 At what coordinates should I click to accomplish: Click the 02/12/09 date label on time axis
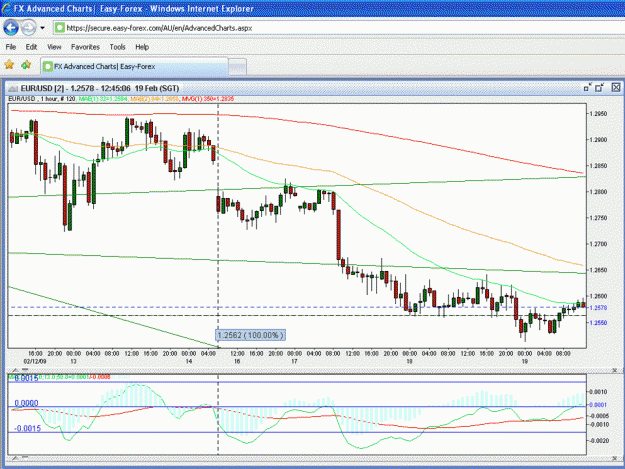click(35, 361)
